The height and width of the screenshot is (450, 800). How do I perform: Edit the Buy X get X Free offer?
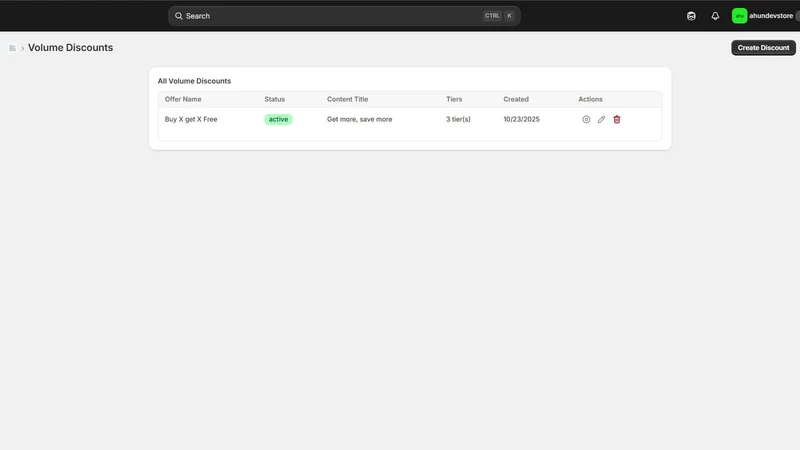point(602,119)
